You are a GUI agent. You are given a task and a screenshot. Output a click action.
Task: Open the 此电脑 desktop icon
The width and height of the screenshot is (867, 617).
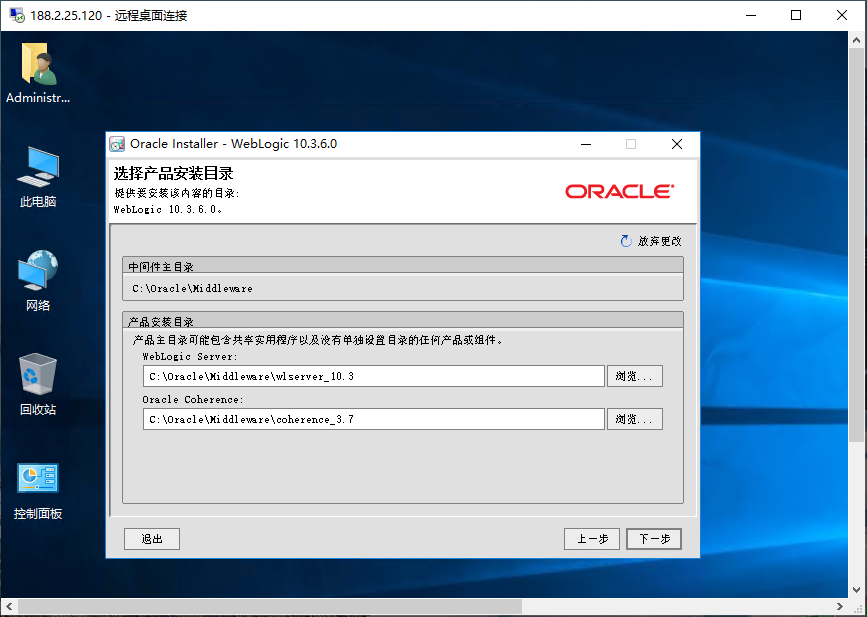38,177
